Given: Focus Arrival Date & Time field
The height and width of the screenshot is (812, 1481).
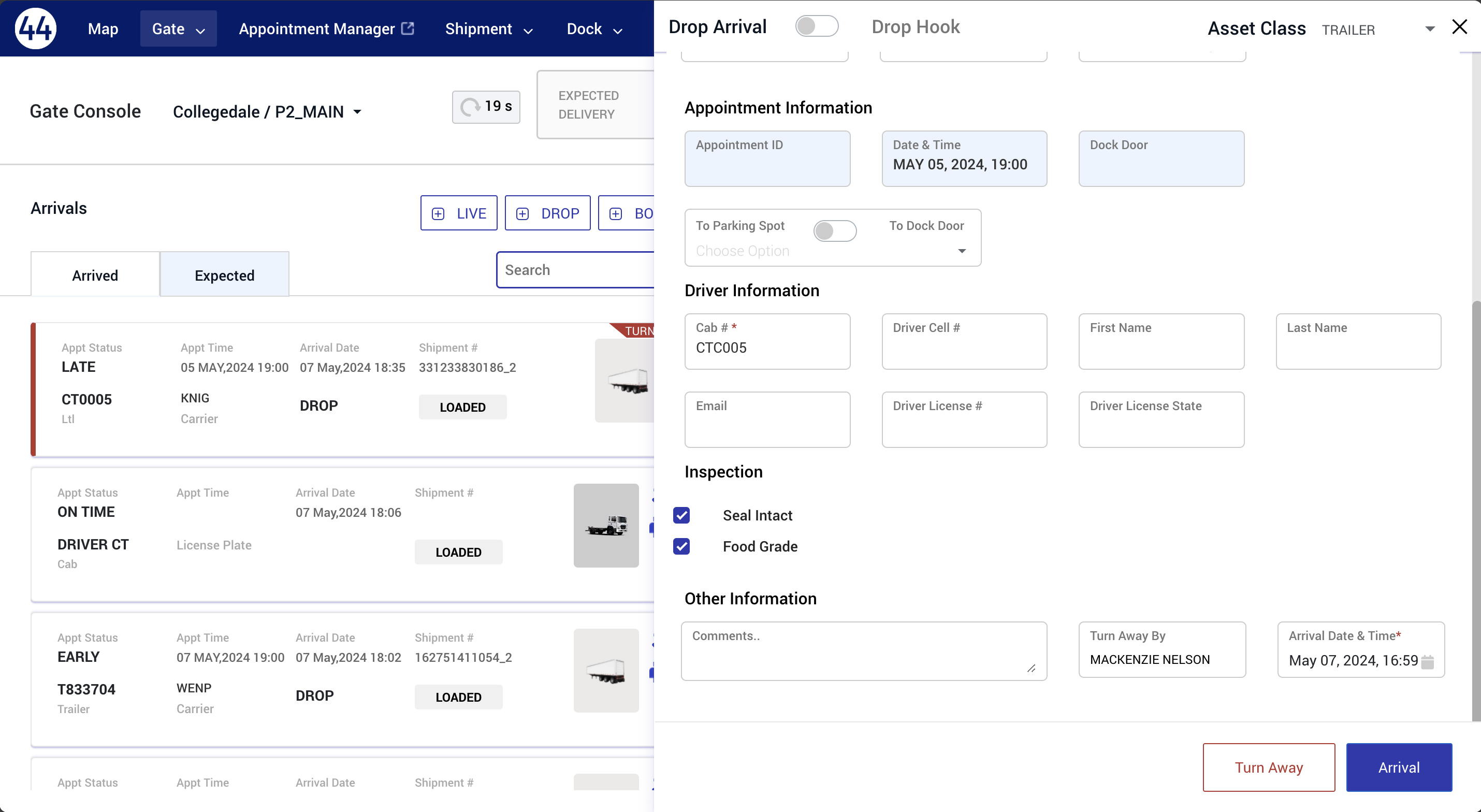Looking at the screenshot, I should pos(1360,649).
